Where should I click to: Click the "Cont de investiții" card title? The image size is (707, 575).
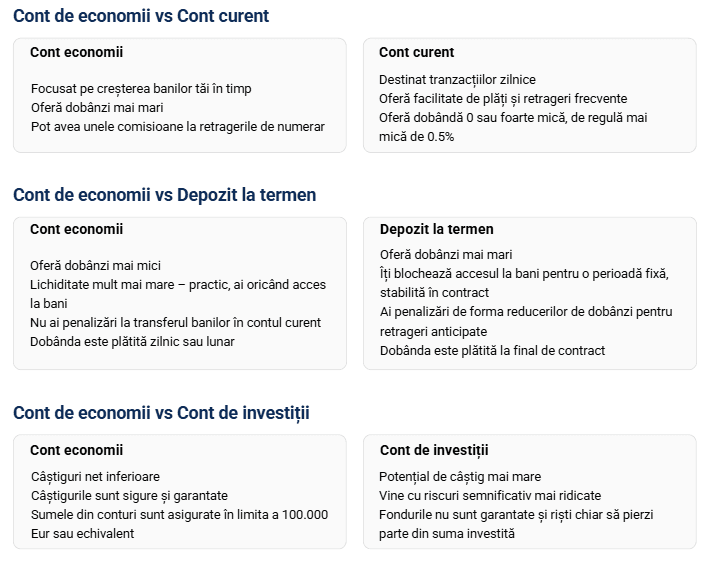pyautogui.click(x=434, y=450)
